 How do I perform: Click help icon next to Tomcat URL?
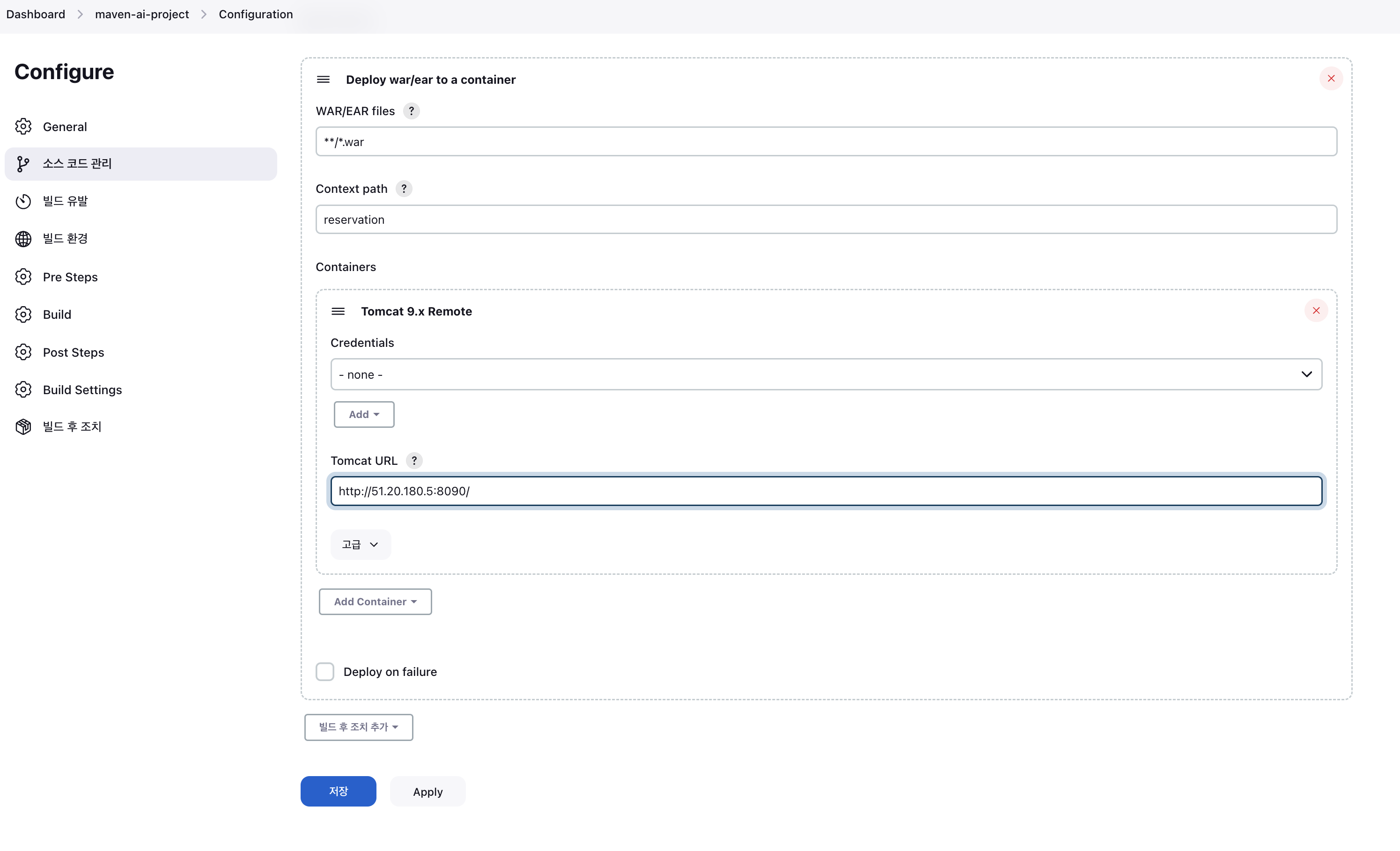tap(414, 460)
